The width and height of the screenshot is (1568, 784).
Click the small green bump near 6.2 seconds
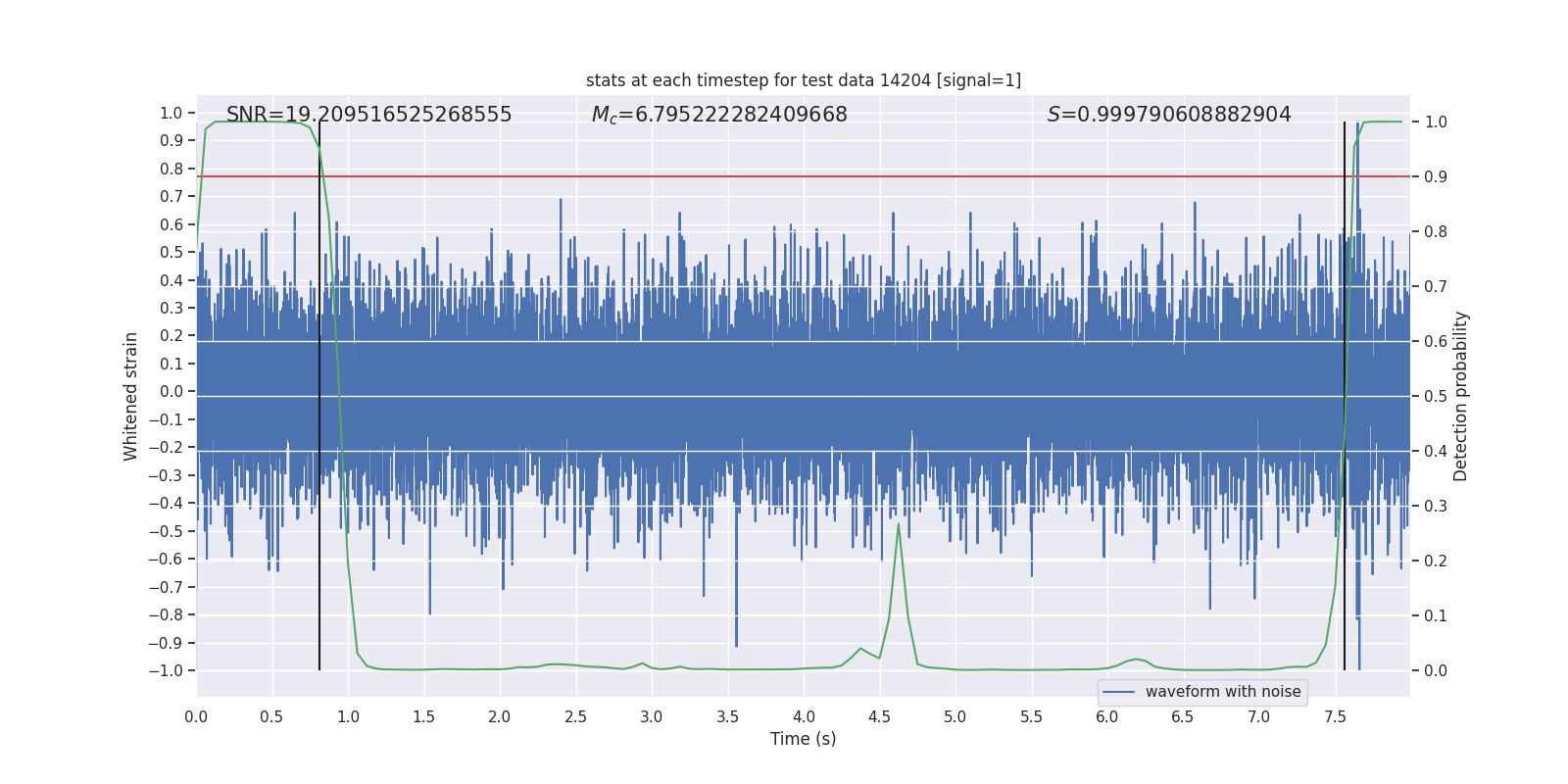[1136, 659]
